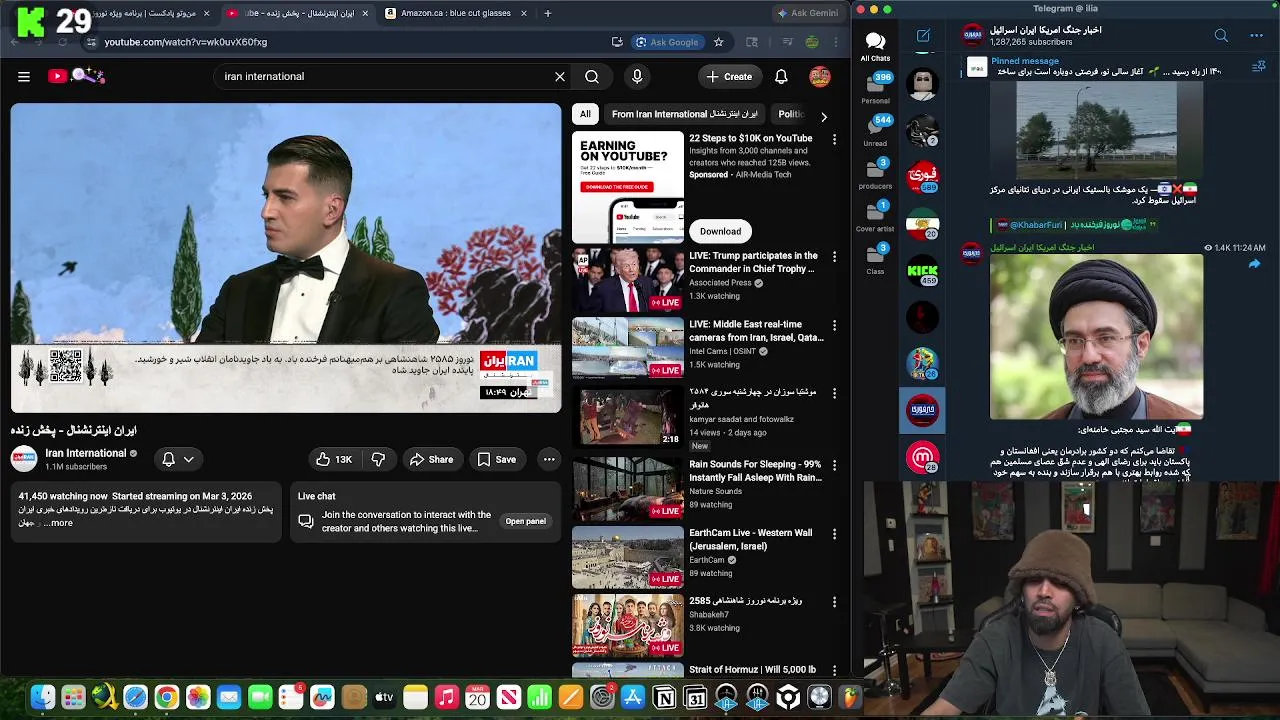Screen dimensions: 1280x720
Task: Close the Amazon.ca browser tab
Action: point(524,13)
